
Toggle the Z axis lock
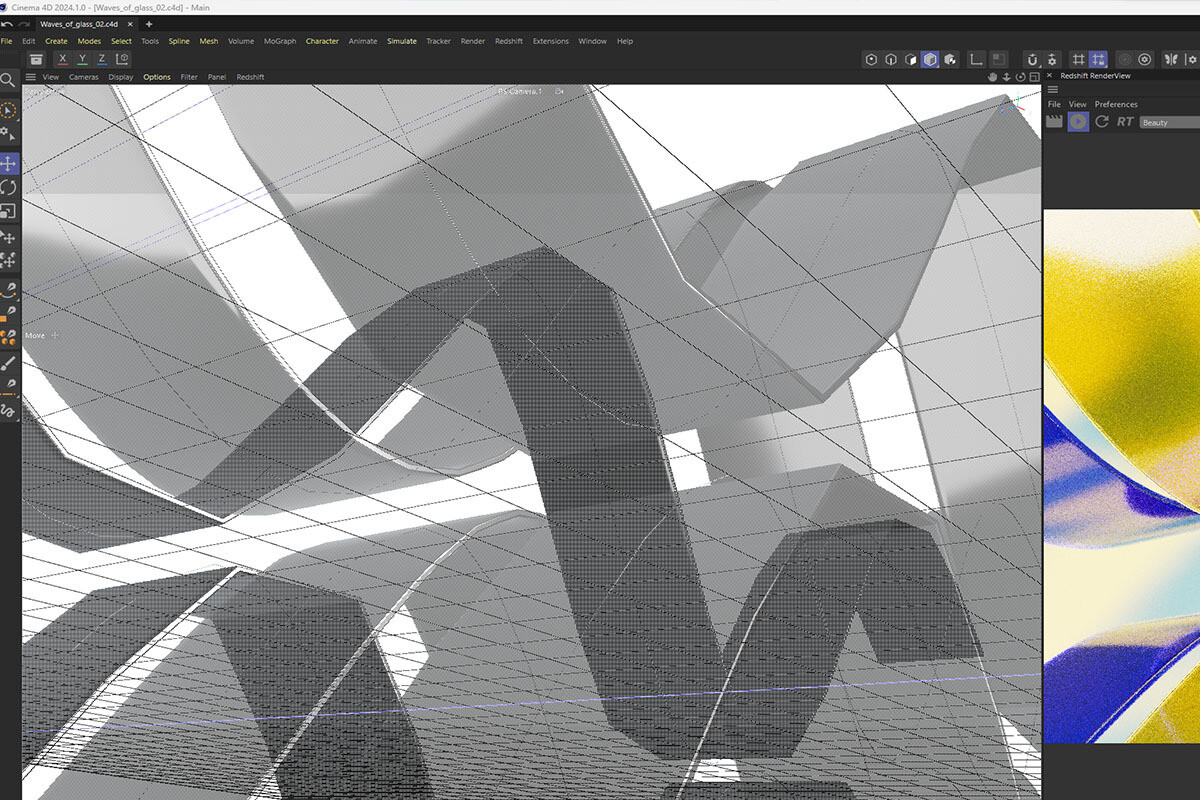pos(101,59)
